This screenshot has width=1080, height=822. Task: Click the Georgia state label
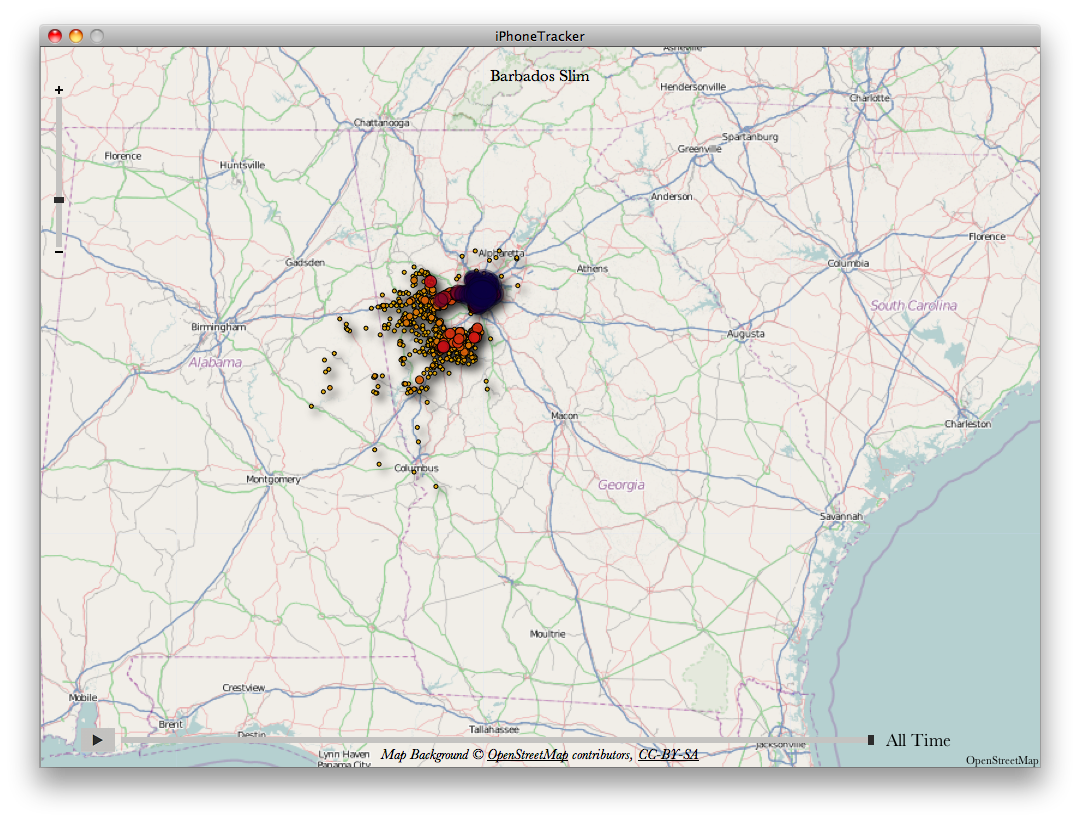click(621, 485)
